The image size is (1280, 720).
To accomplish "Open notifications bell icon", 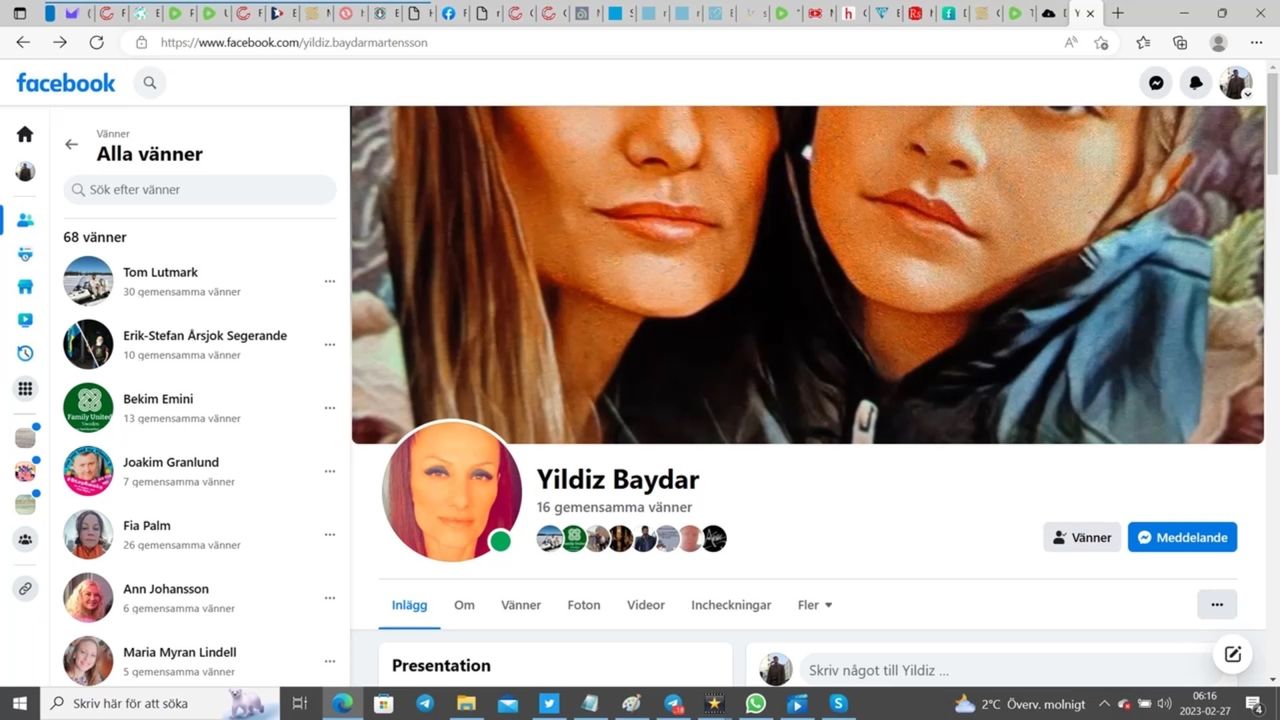I will [1196, 83].
